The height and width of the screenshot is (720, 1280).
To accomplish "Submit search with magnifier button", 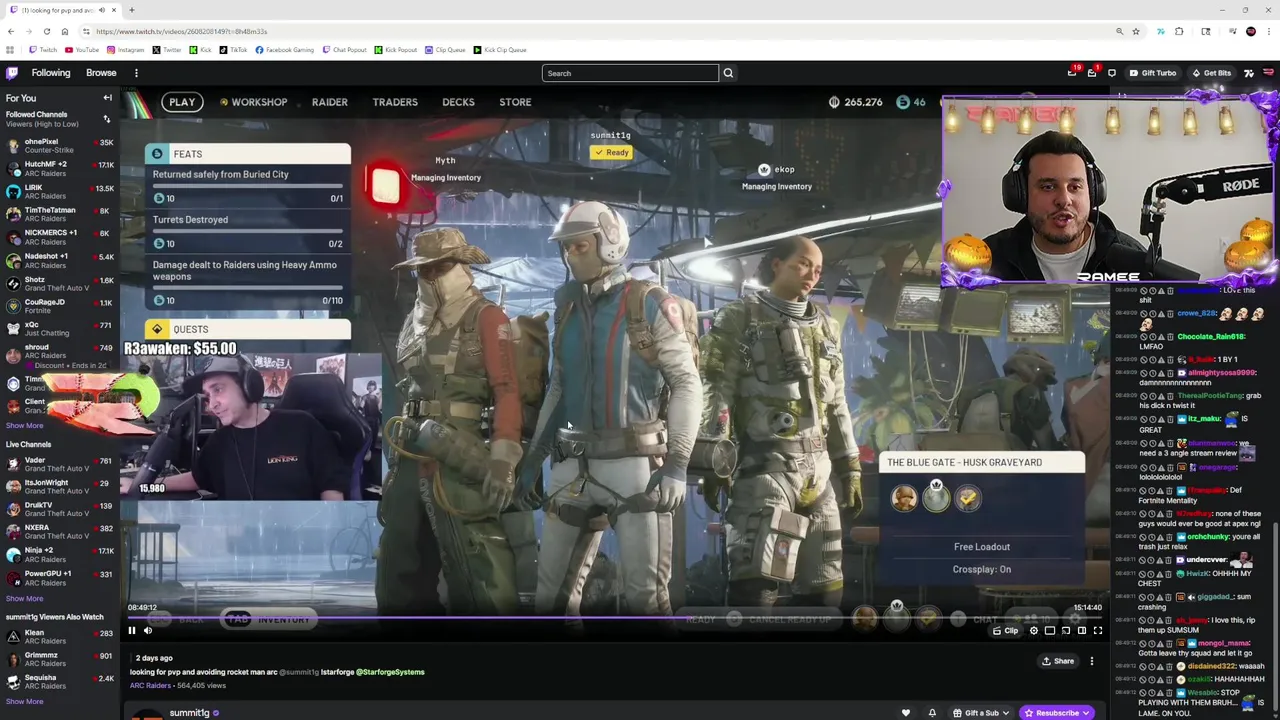I will click(728, 73).
